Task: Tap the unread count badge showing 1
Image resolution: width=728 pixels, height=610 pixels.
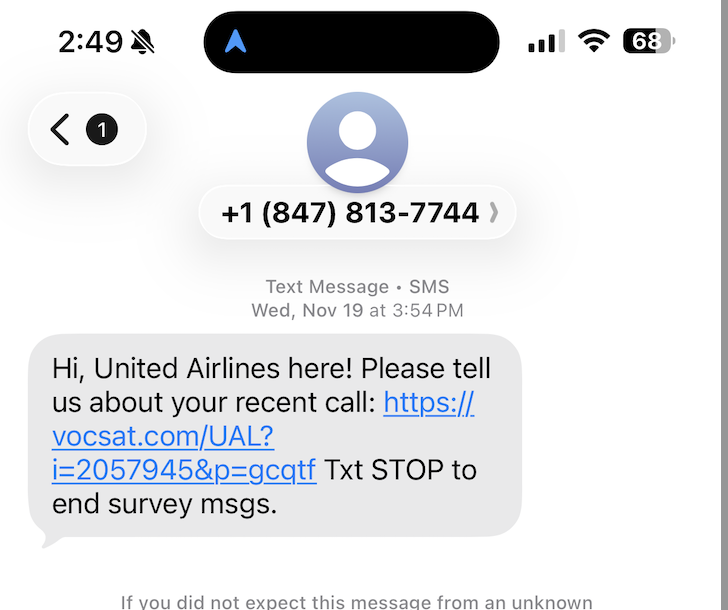Action: click(102, 129)
